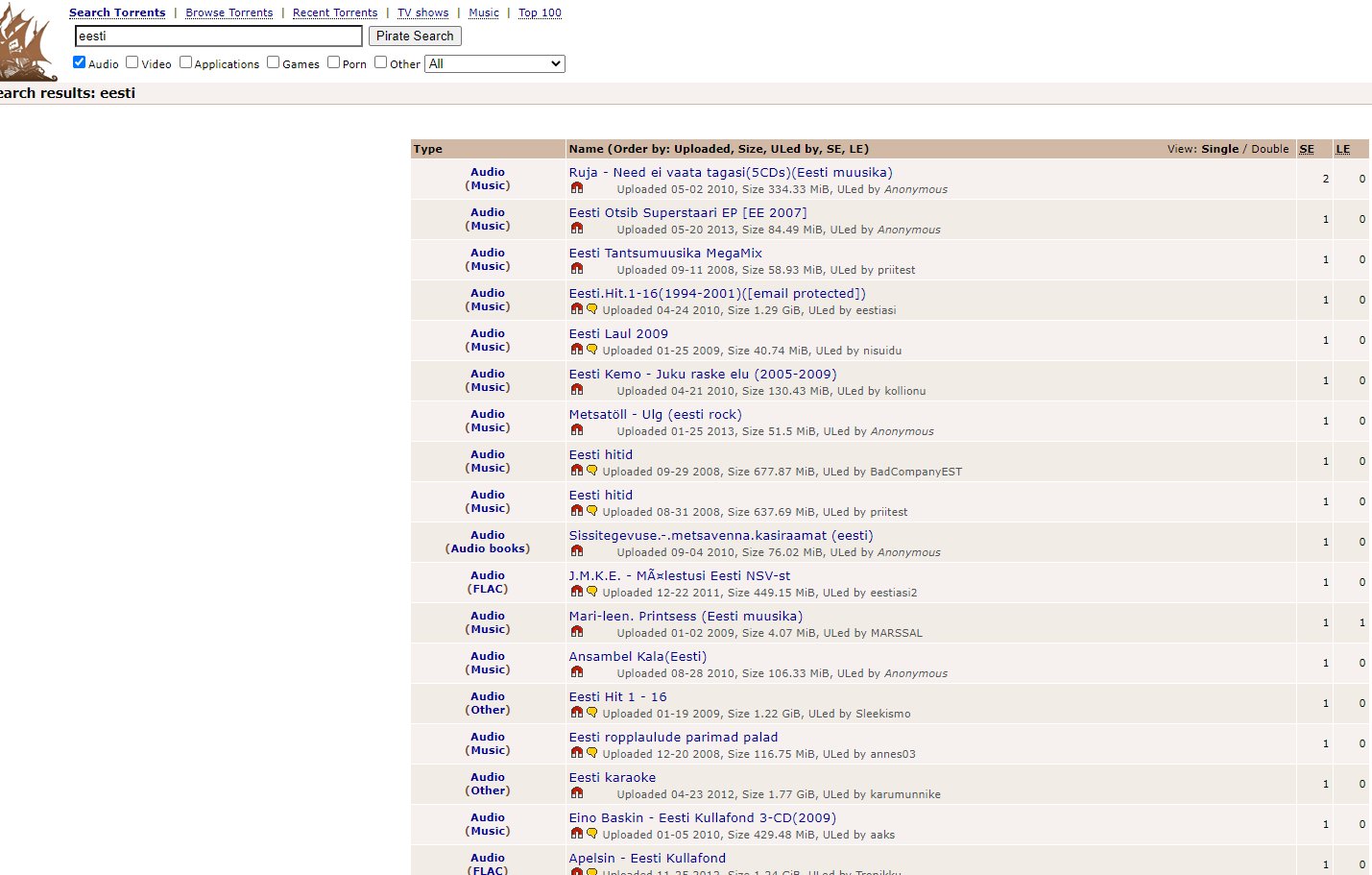The image size is (1372, 875).
Task: Open torrent Apelsin - Eesti Kullafond
Action: (x=647, y=859)
